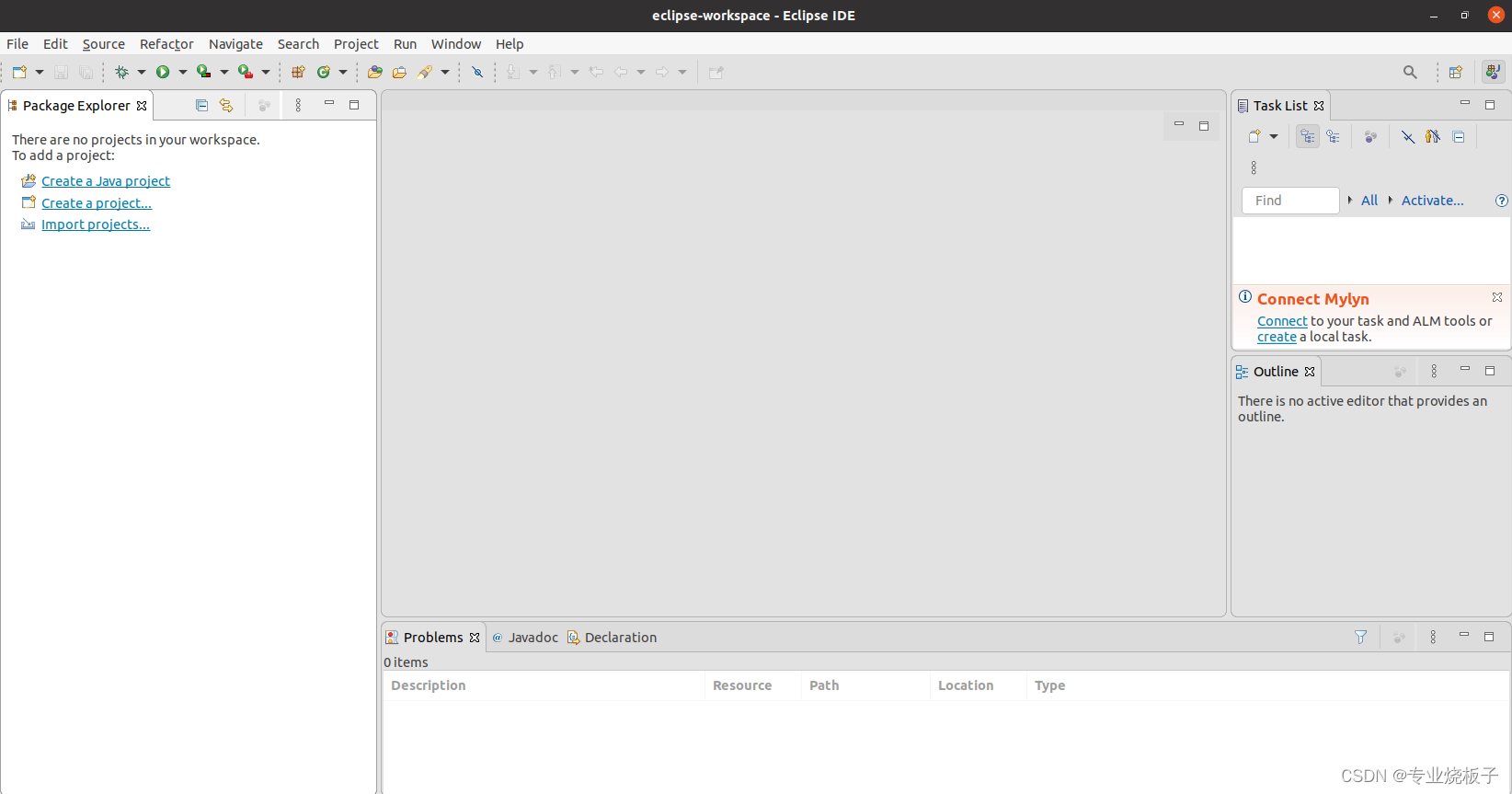This screenshot has height=794, width=1512.
Task: Click the All working set link in Task List
Action: pos(1369,201)
